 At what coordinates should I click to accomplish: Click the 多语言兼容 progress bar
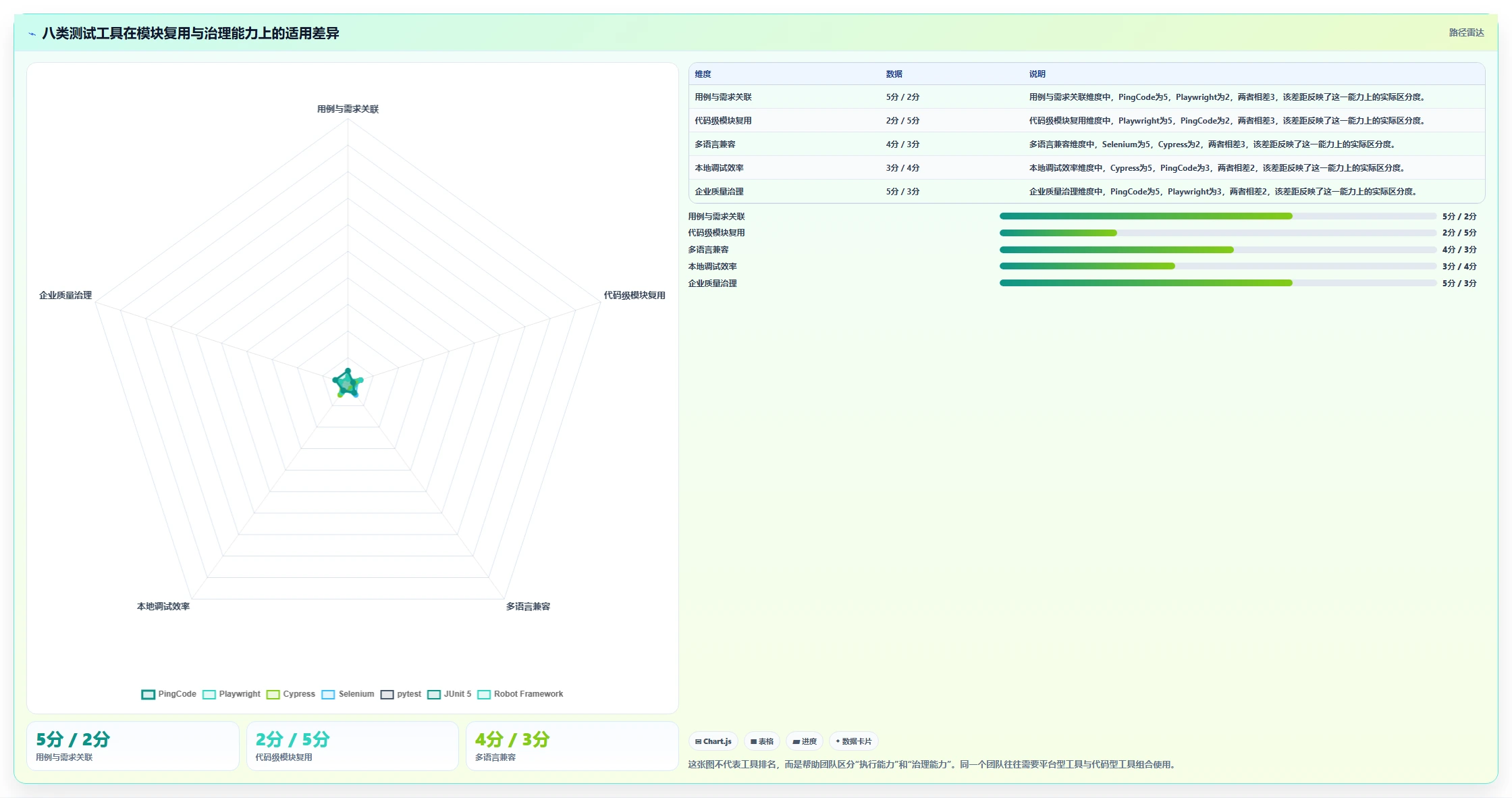point(1218,250)
